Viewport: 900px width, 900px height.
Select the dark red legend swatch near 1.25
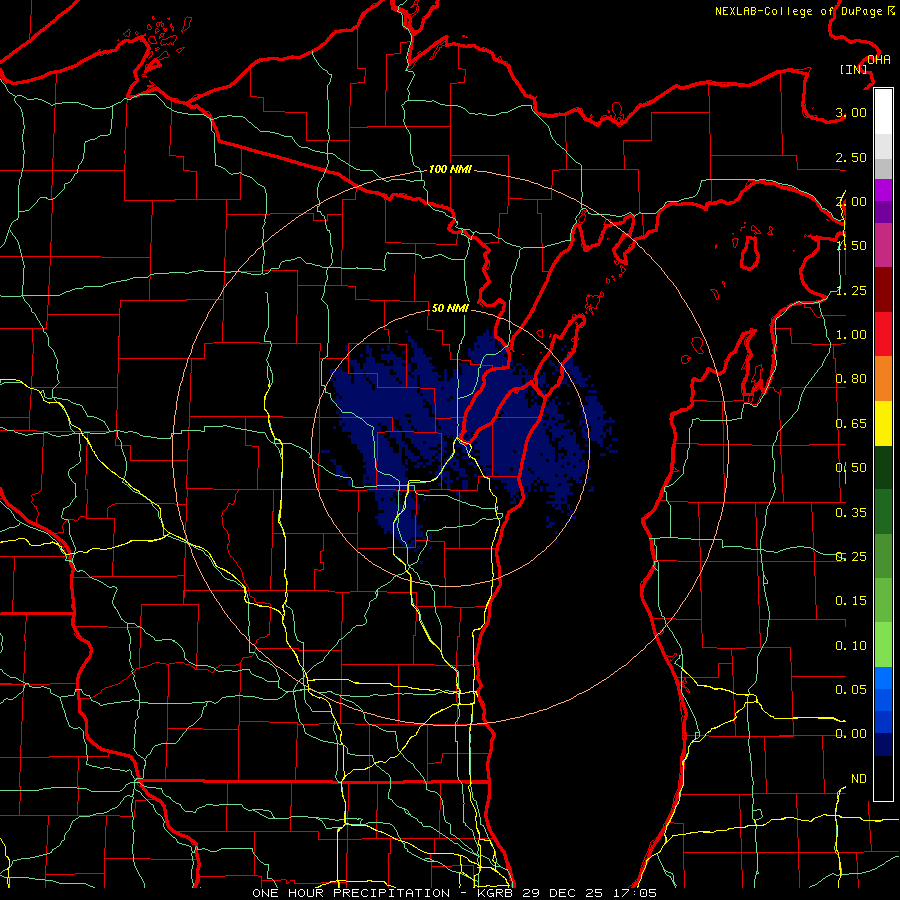click(883, 290)
